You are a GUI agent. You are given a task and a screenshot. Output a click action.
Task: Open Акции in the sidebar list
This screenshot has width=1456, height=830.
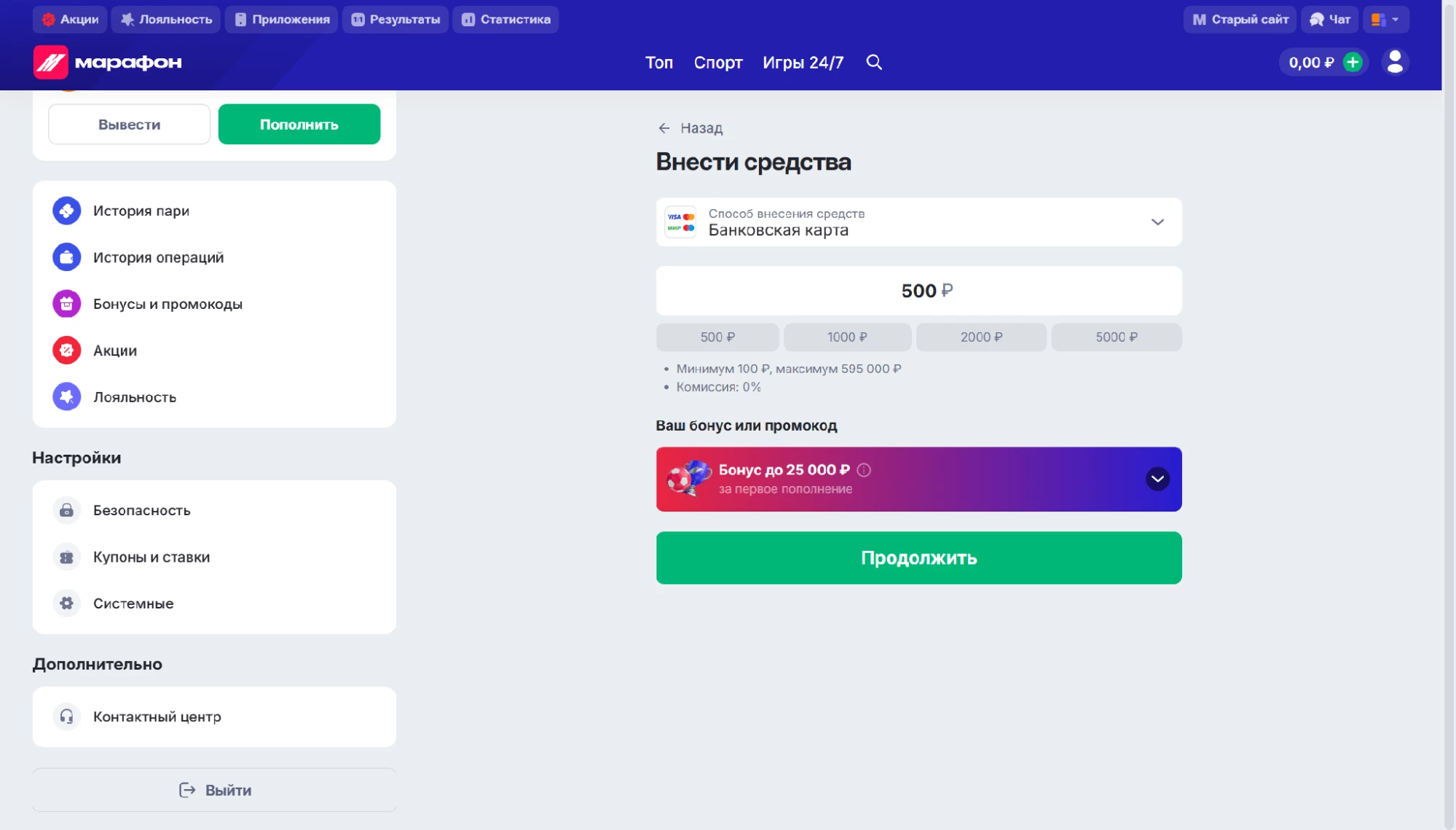point(214,351)
